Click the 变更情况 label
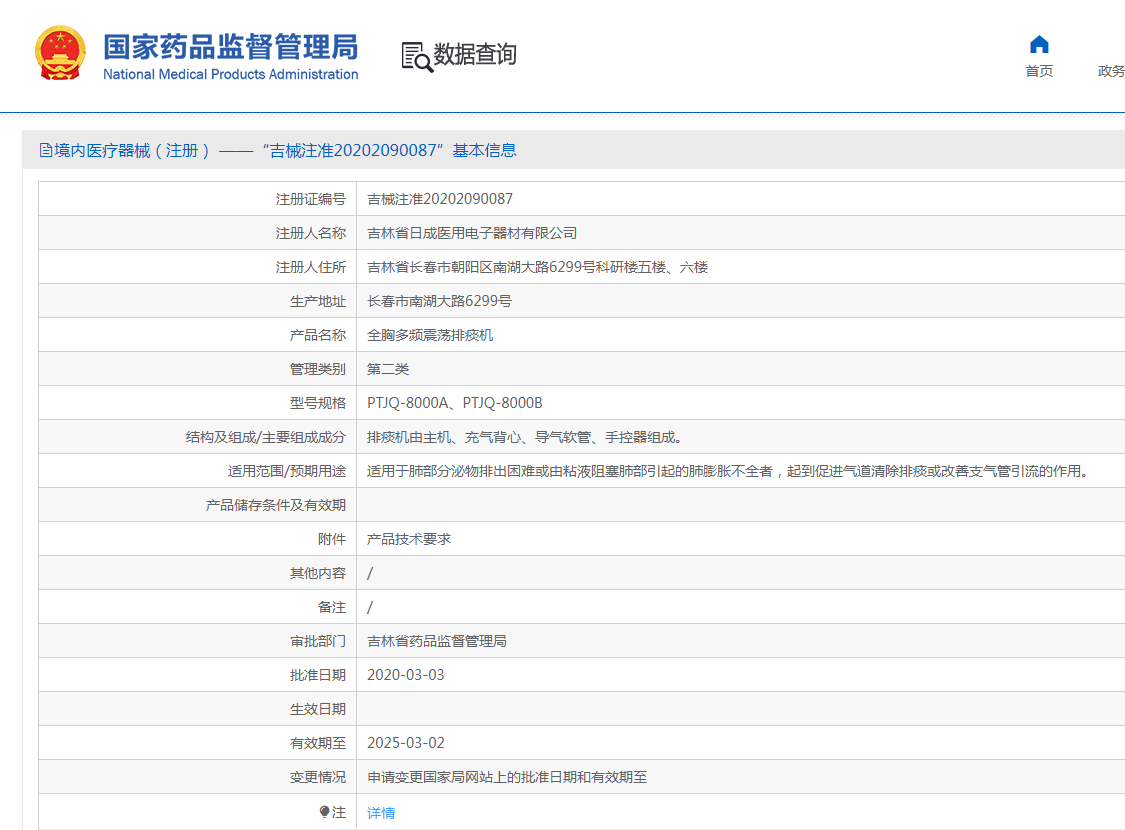1125x830 pixels. (x=318, y=777)
